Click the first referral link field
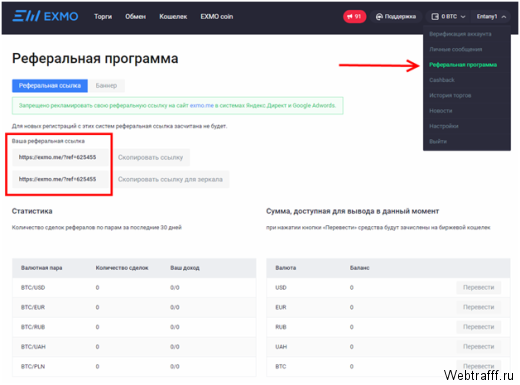This screenshot has width=520, height=385. coord(60,157)
